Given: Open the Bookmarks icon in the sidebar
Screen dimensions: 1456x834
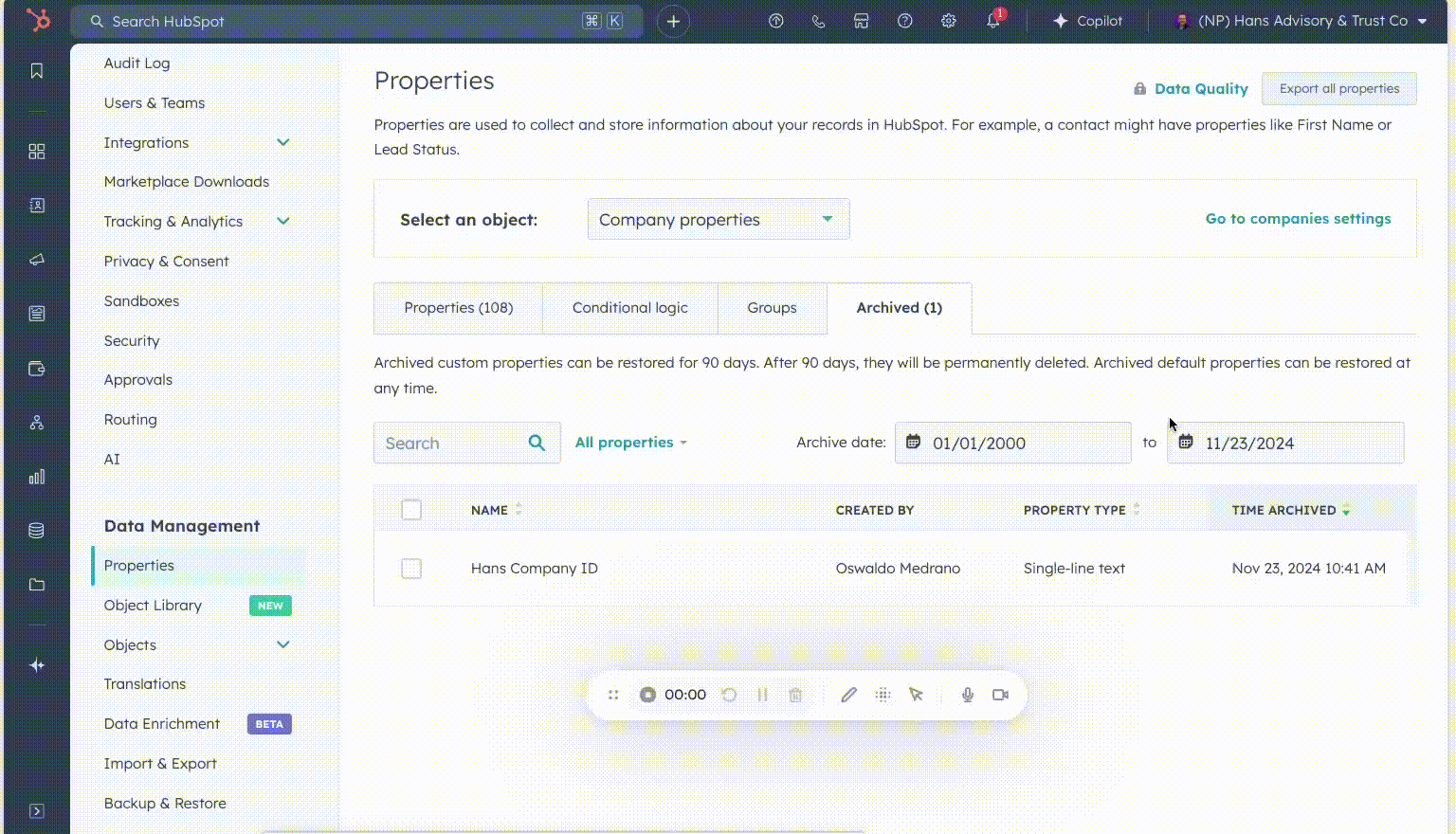Looking at the screenshot, I should [x=36, y=70].
